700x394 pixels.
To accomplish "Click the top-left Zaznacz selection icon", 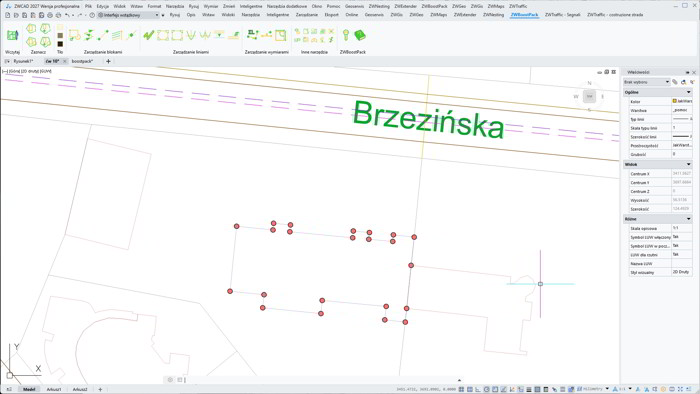I will tap(31, 29).
